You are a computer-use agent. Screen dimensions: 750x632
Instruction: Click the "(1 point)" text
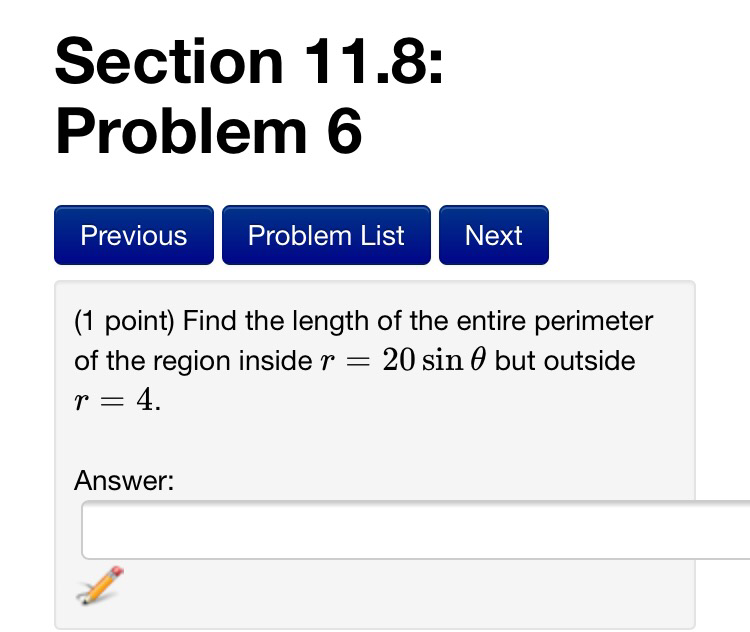coord(125,321)
